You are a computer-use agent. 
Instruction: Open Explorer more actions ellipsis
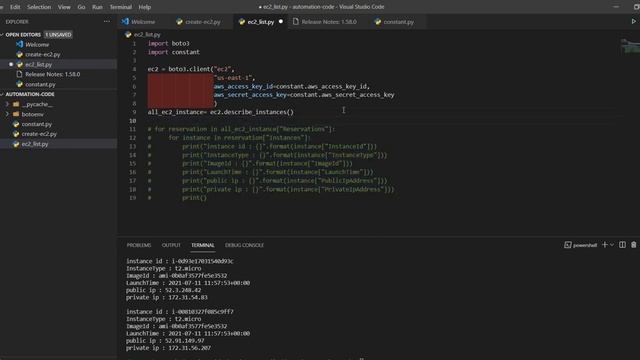pyautogui.click(x=107, y=21)
